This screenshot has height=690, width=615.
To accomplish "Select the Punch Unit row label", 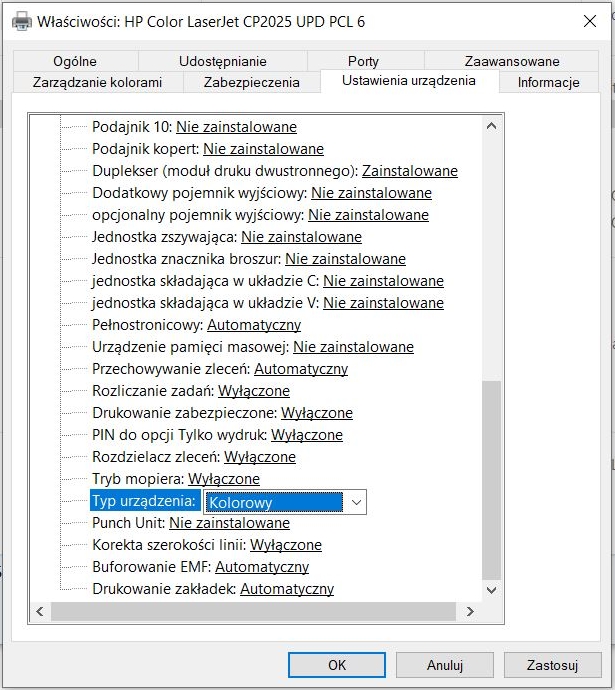I will [129, 523].
